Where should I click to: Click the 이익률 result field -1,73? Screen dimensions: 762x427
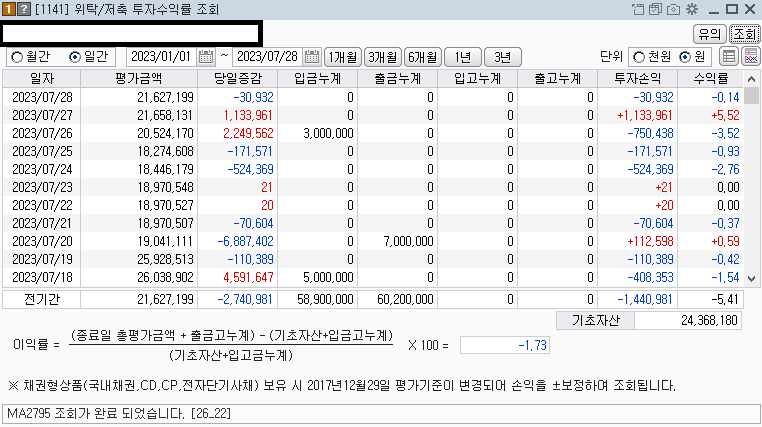tap(504, 345)
